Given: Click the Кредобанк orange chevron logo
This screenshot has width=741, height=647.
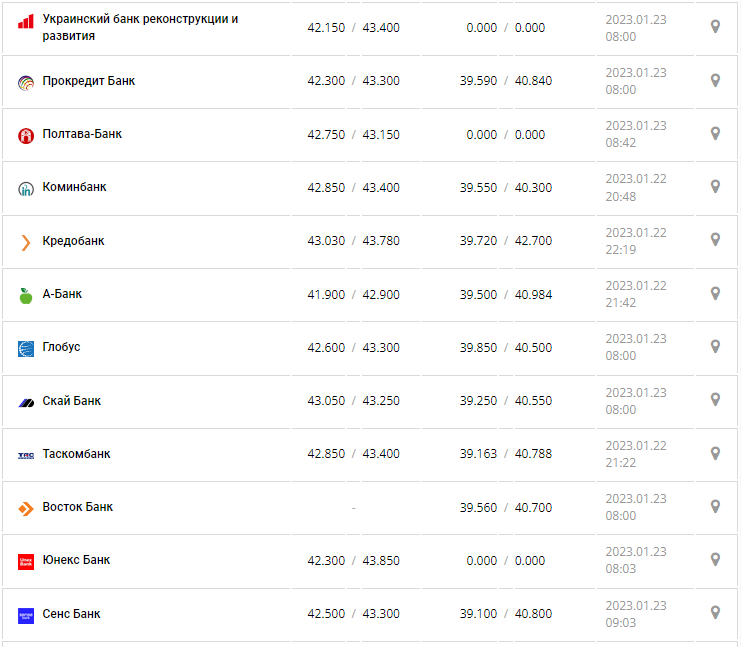Looking at the screenshot, I should (x=26, y=242).
